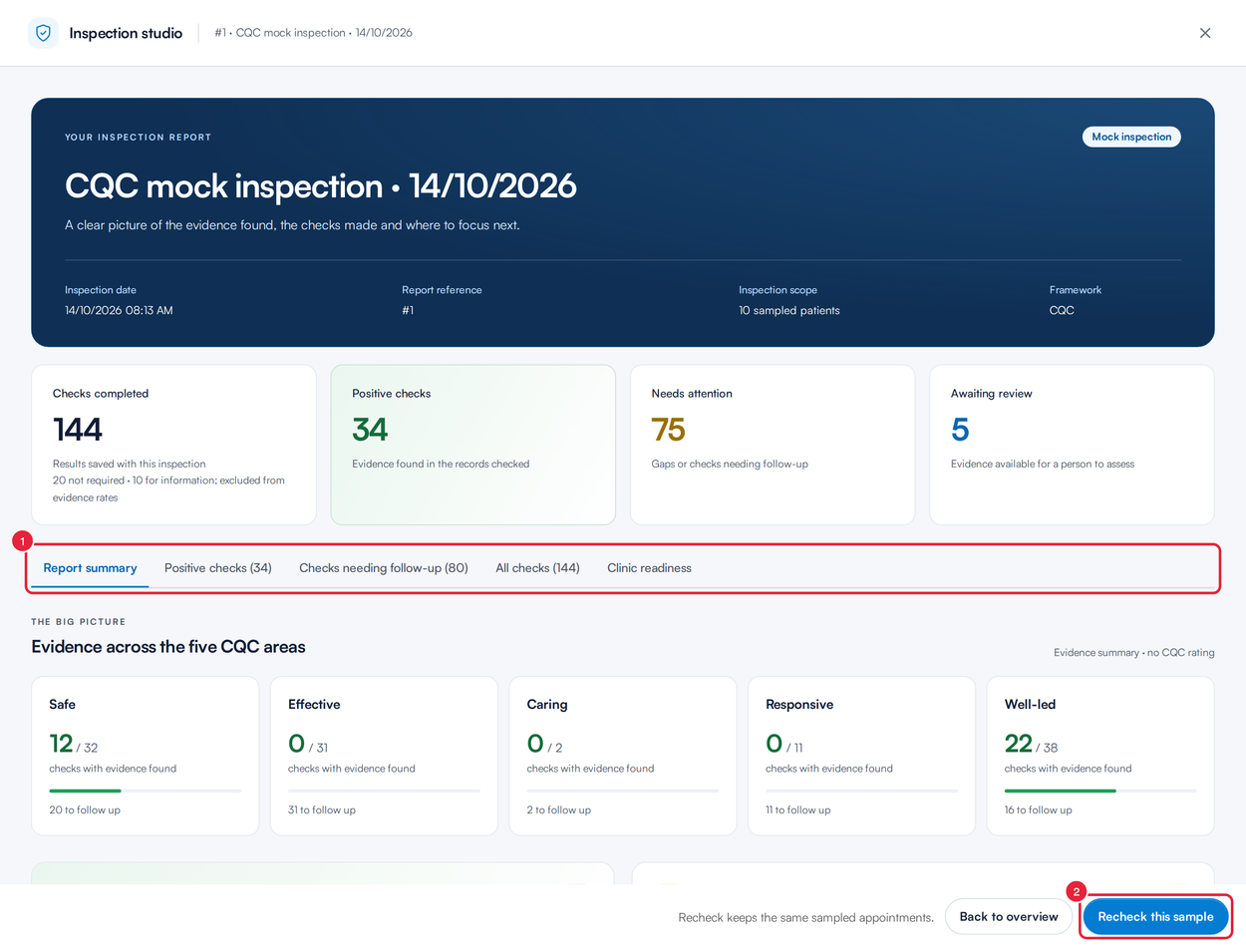
Task: Click the Mock inspection badge
Action: coord(1131,137)
